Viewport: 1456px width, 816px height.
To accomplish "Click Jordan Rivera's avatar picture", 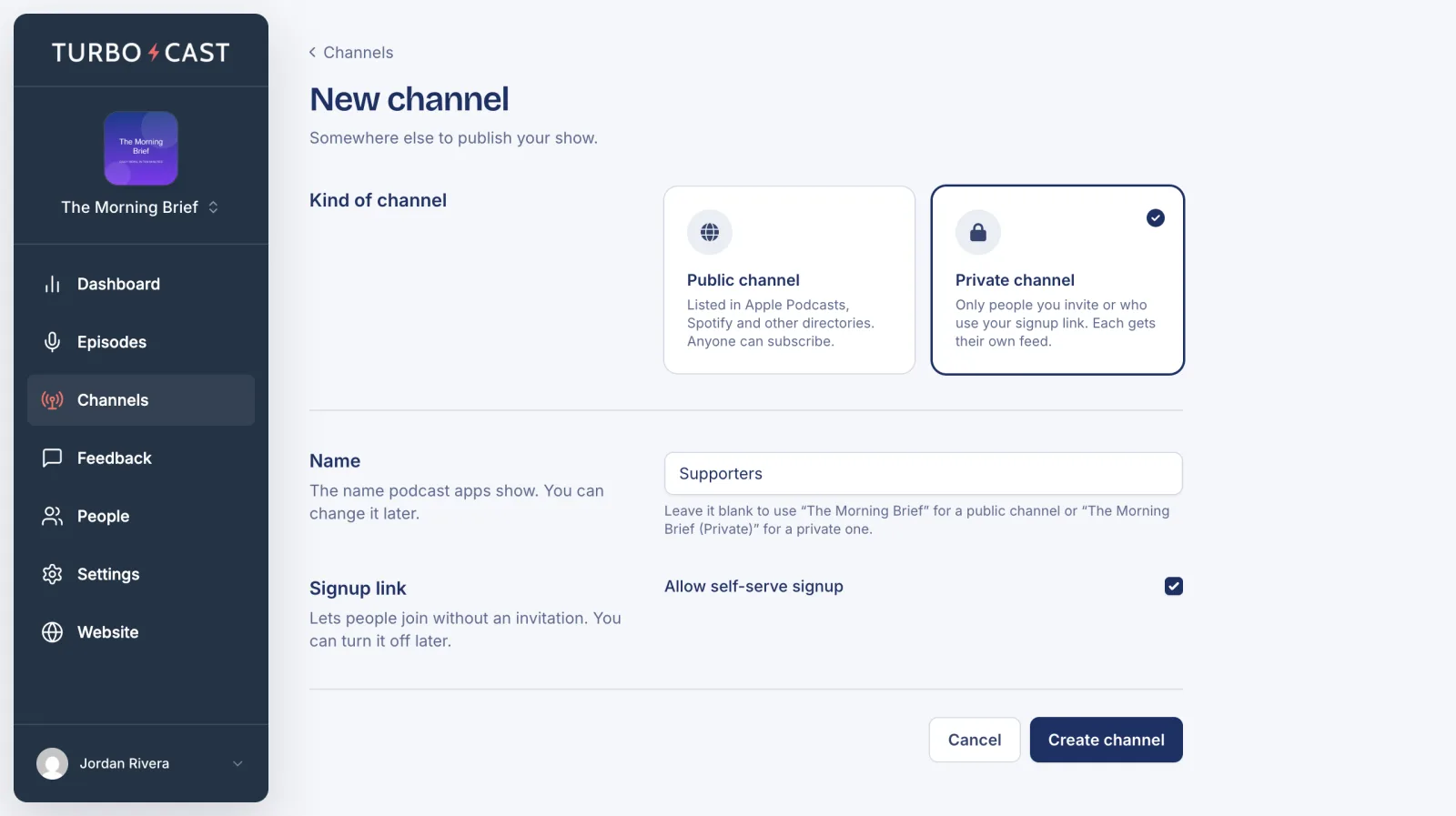I will tap(52, 763).
